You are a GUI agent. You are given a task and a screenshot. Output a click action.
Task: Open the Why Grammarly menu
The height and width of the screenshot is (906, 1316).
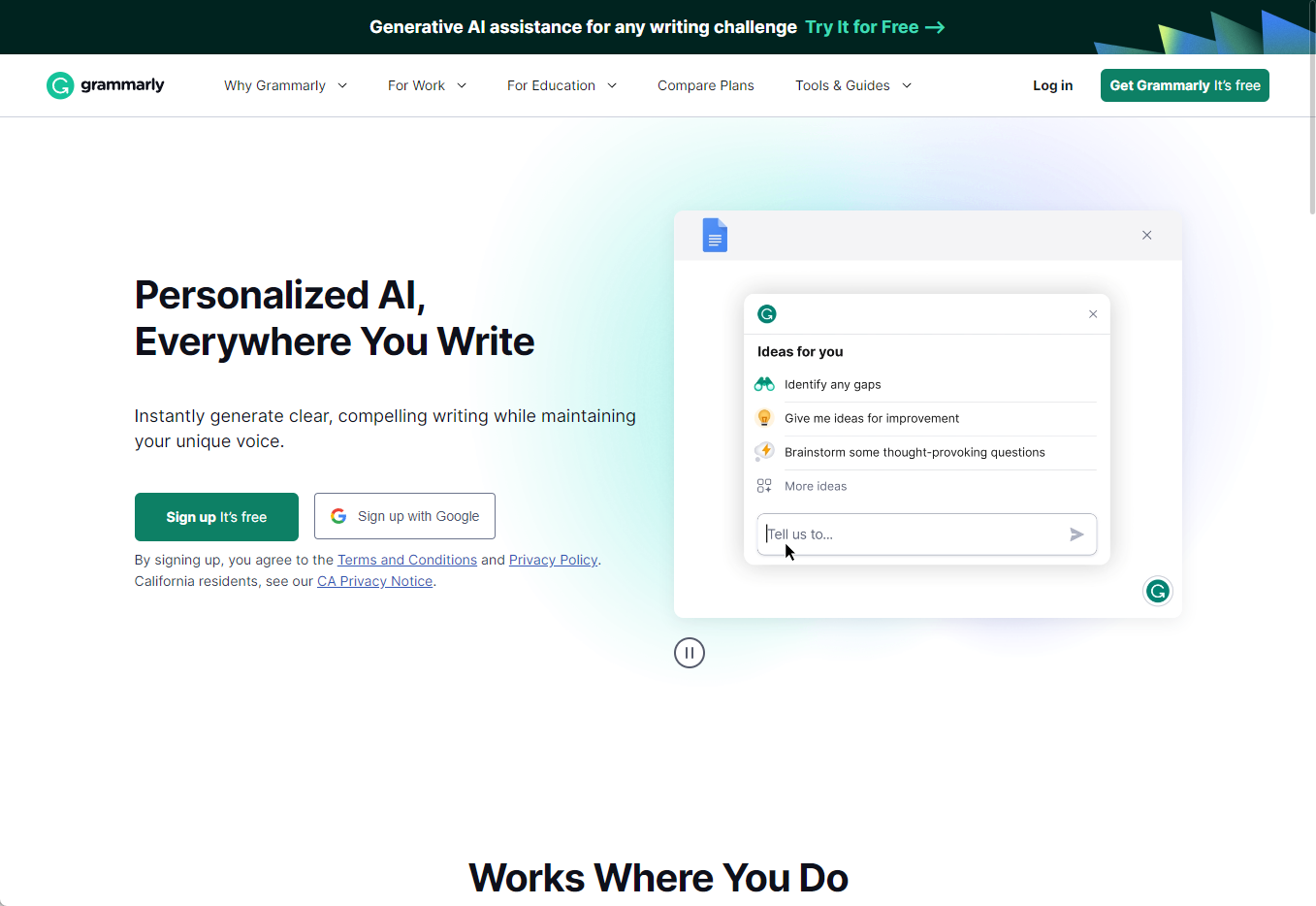pos(285,85)
